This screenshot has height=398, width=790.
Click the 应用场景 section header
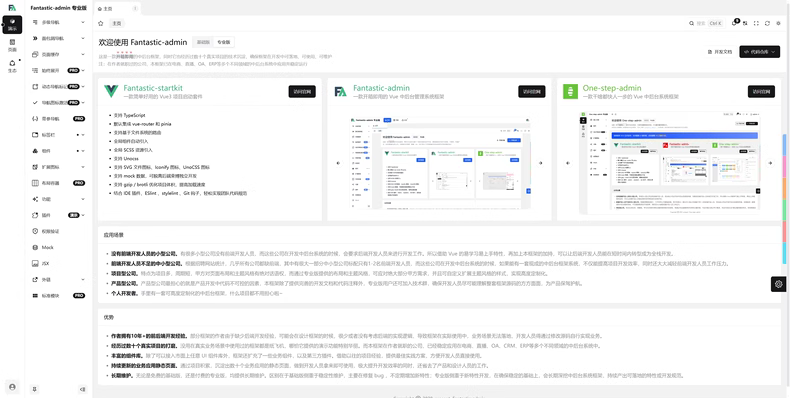(113, 235)
